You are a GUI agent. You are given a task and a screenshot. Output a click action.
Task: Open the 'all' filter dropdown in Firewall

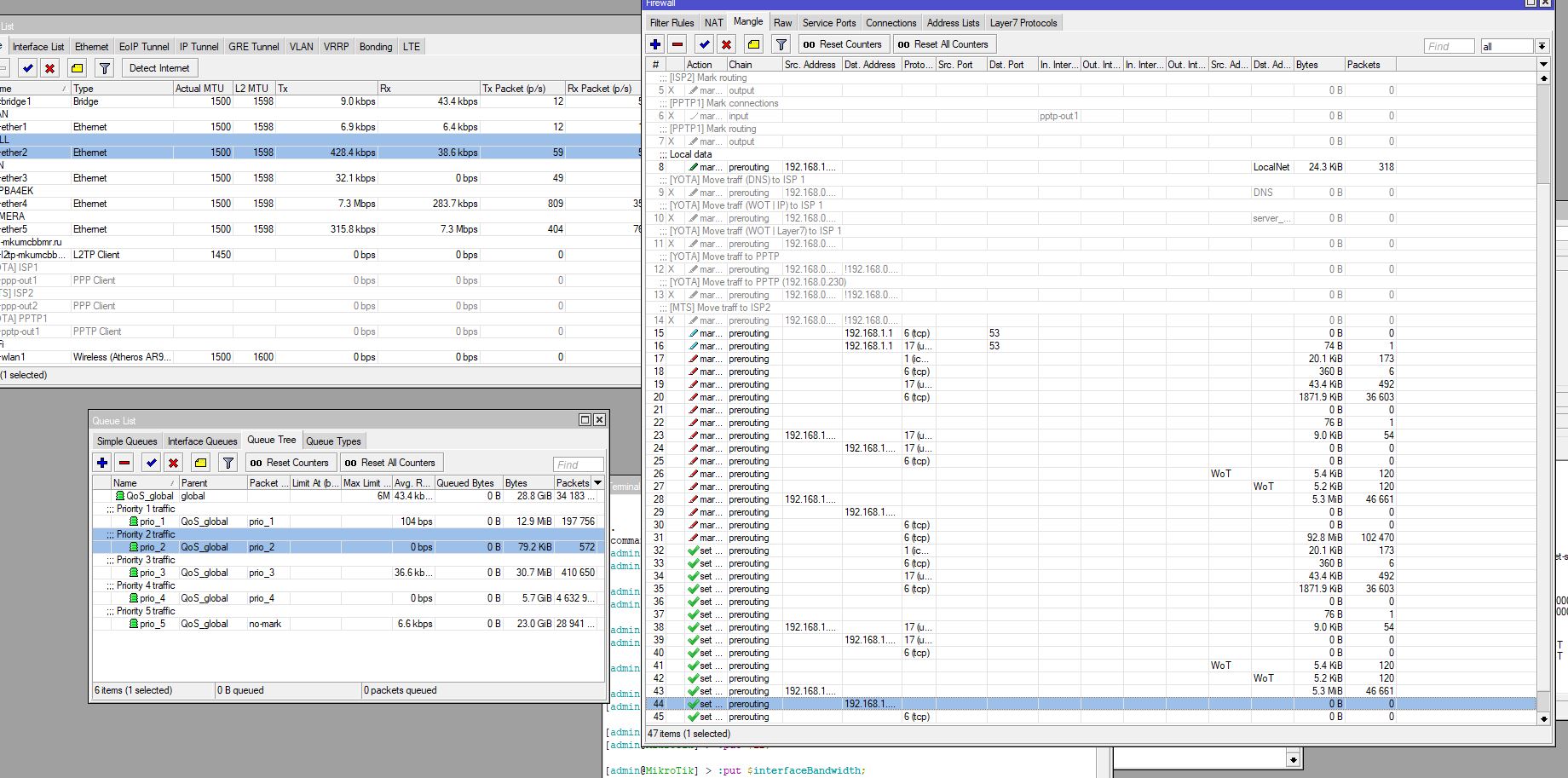point(1542,46)
